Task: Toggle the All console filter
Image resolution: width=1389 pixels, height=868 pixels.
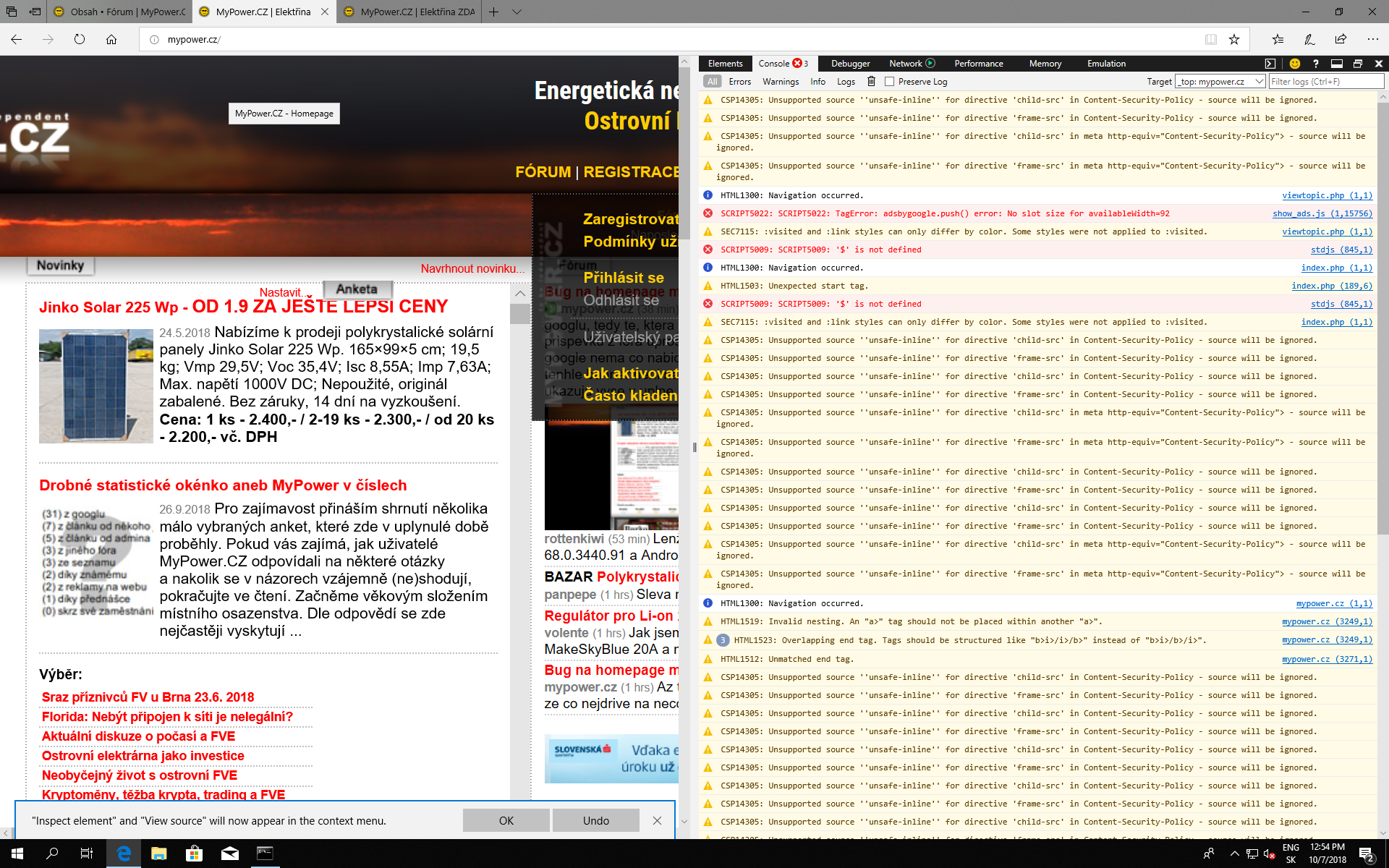Action: tap(713, 82)
